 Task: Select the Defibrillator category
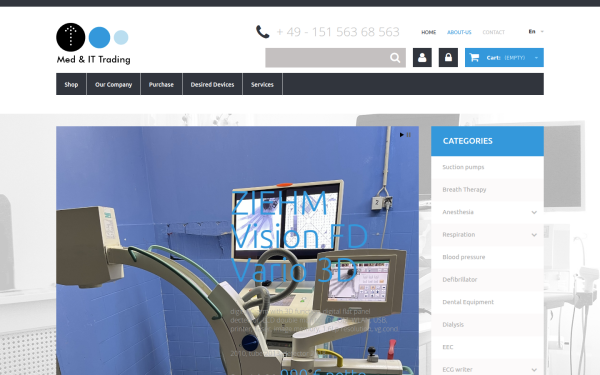(x=487, y=280)
